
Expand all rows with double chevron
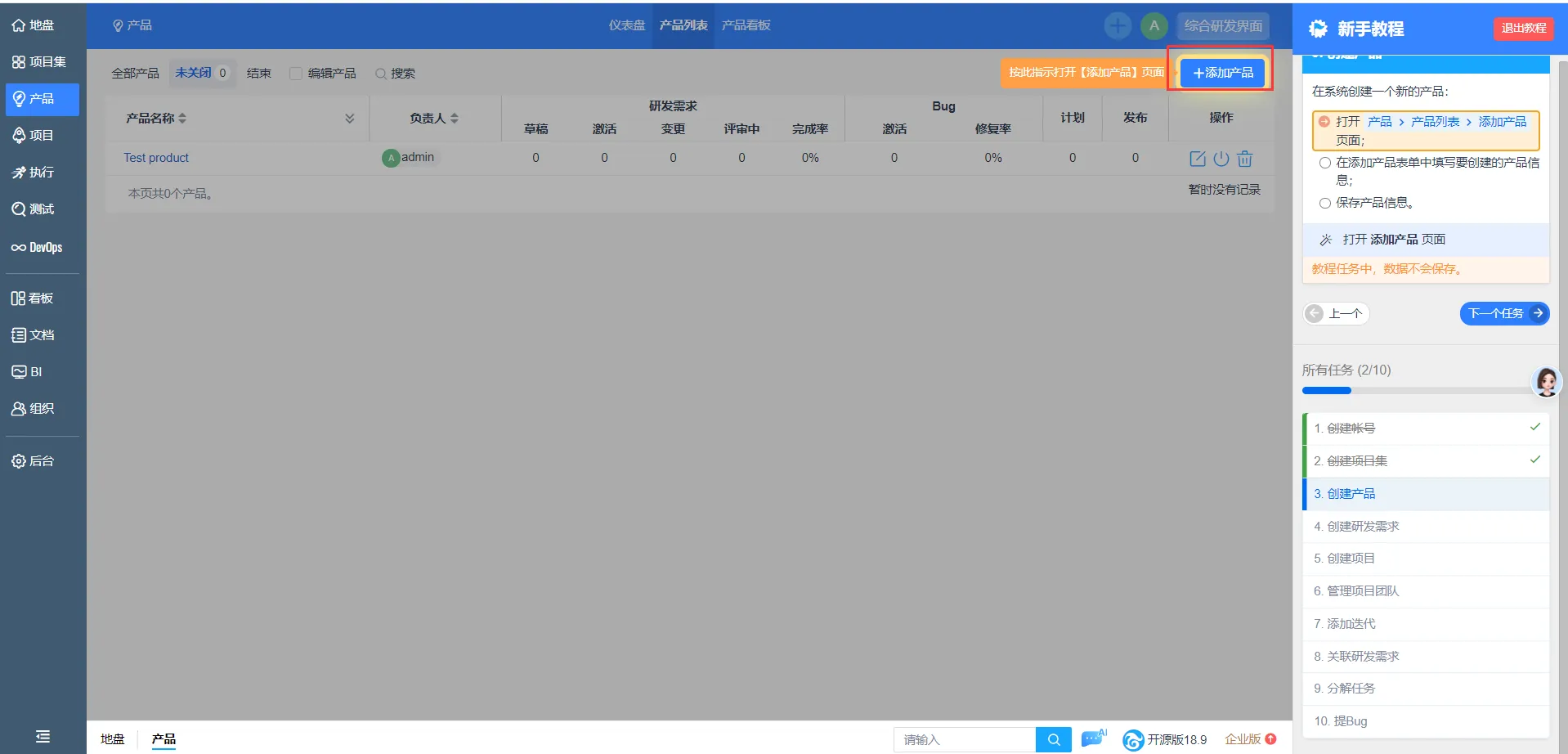pyautogui.click(x=350, y=119)
